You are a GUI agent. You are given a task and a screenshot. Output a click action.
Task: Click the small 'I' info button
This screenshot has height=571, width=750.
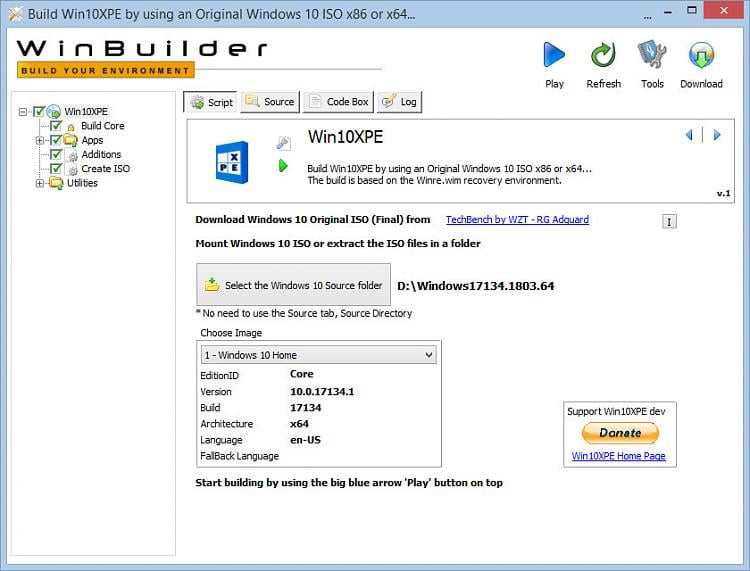(x=669, y=221)
